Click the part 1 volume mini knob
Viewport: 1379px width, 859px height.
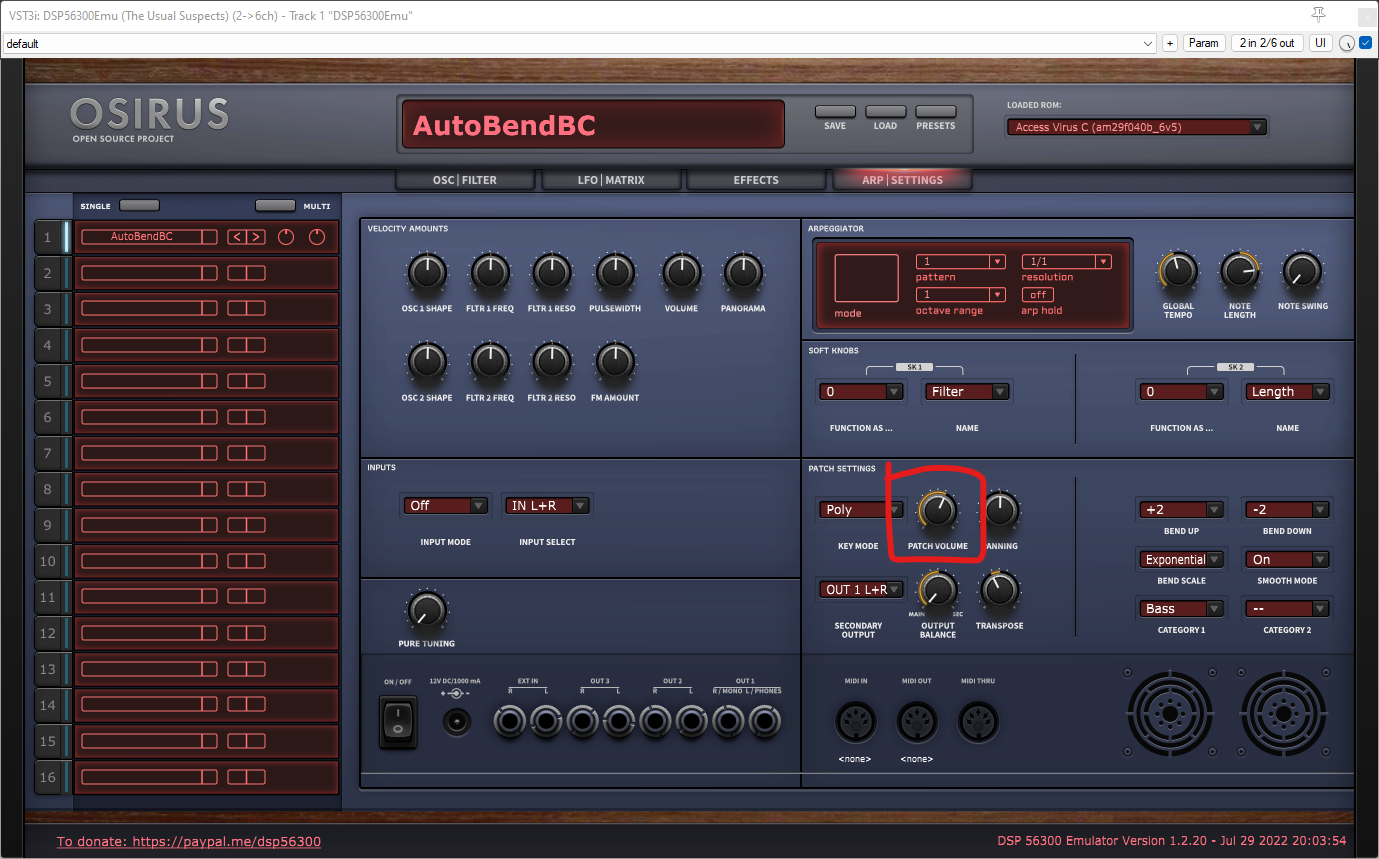click(286, 237)
